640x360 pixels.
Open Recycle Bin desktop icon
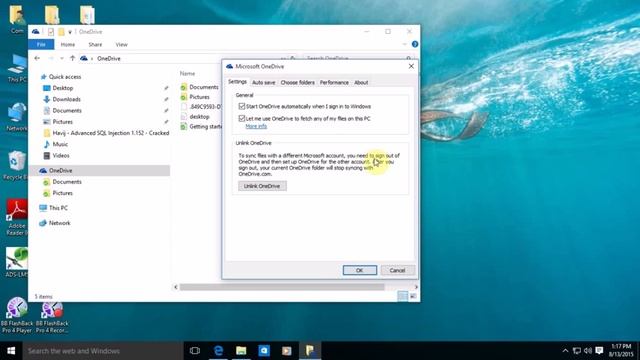tap(16, 165)
